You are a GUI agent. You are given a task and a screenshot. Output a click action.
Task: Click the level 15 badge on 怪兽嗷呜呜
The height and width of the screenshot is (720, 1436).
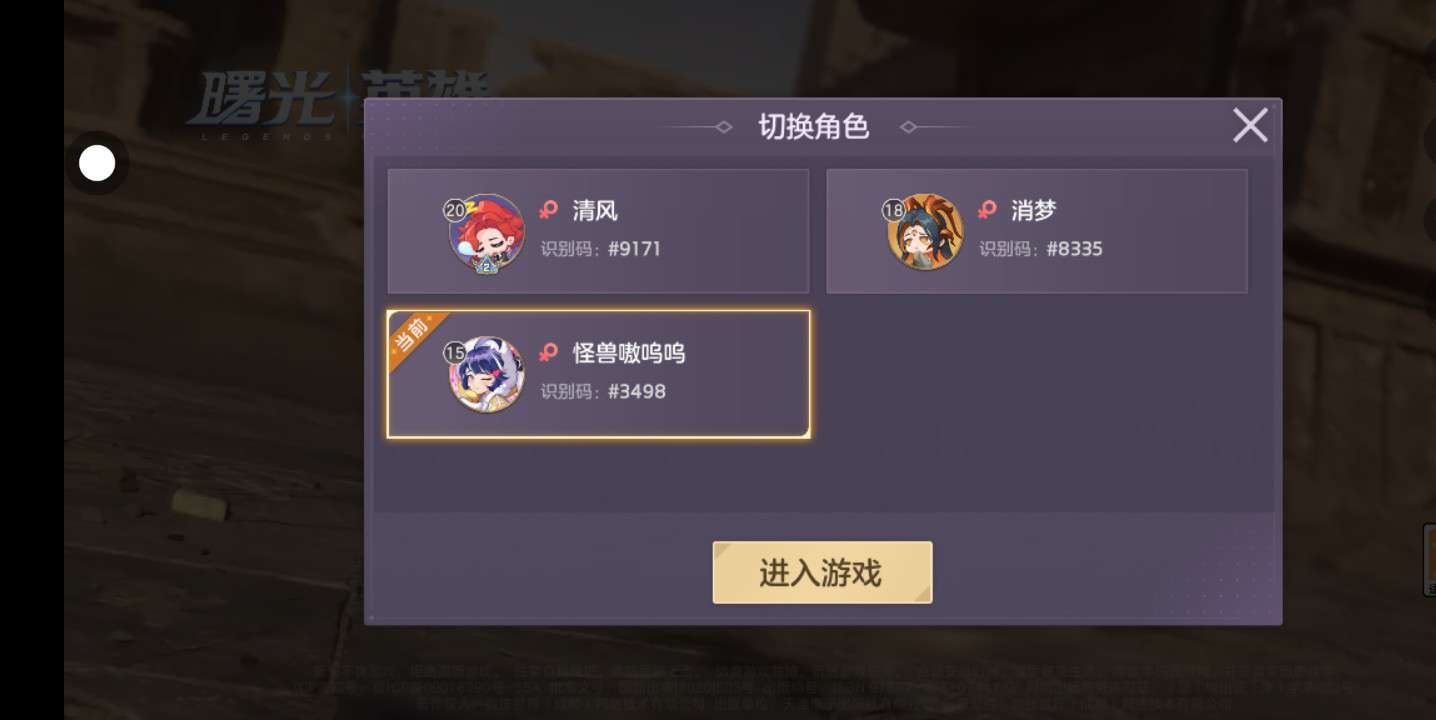tap(455, 353)
